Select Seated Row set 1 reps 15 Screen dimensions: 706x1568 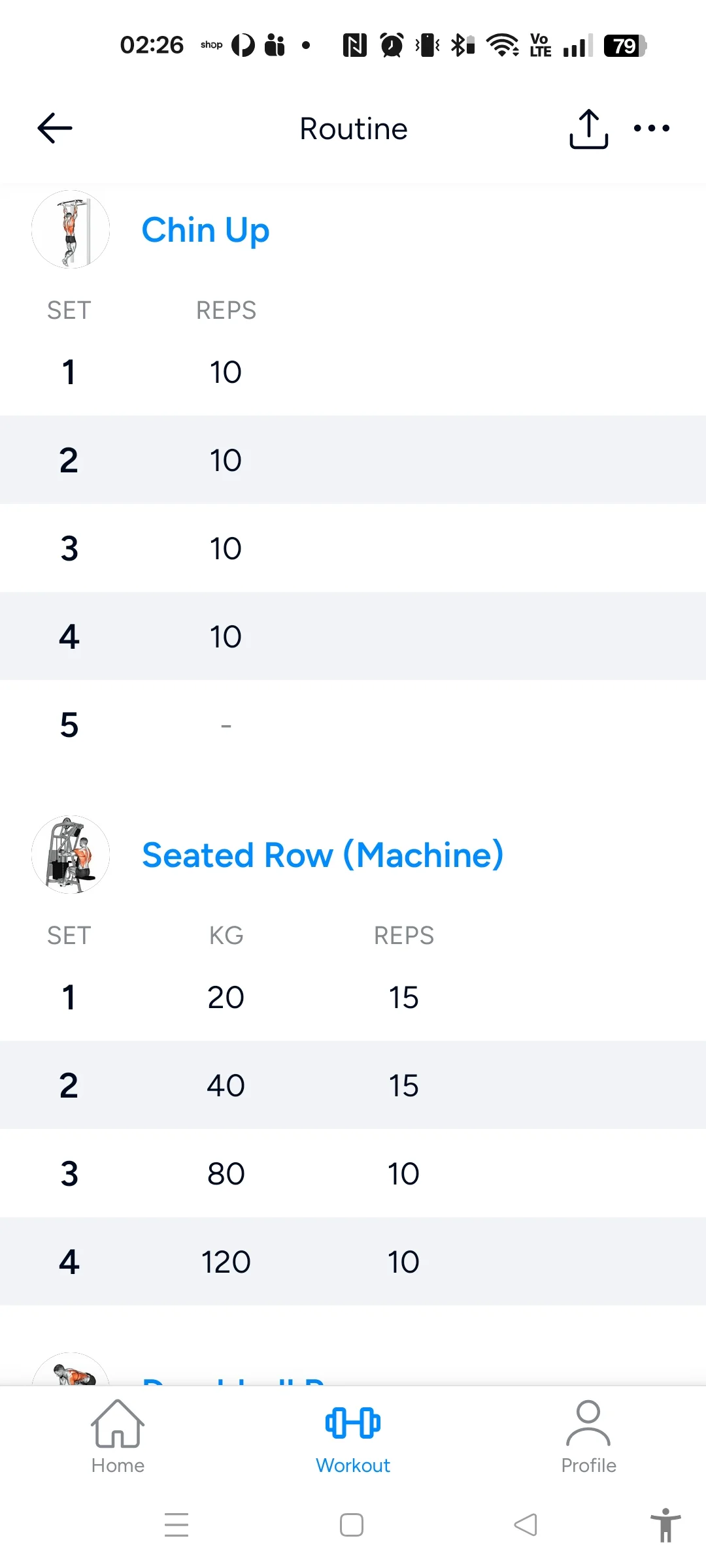click(403, 998)
